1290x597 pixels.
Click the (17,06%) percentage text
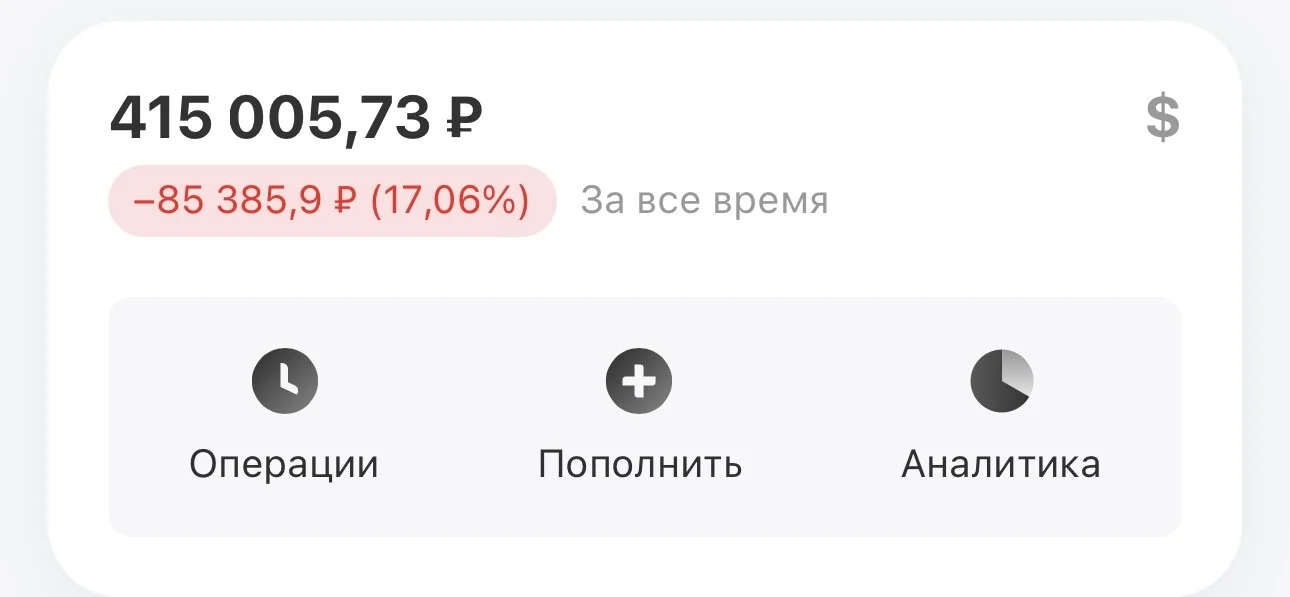pos(449,201)
